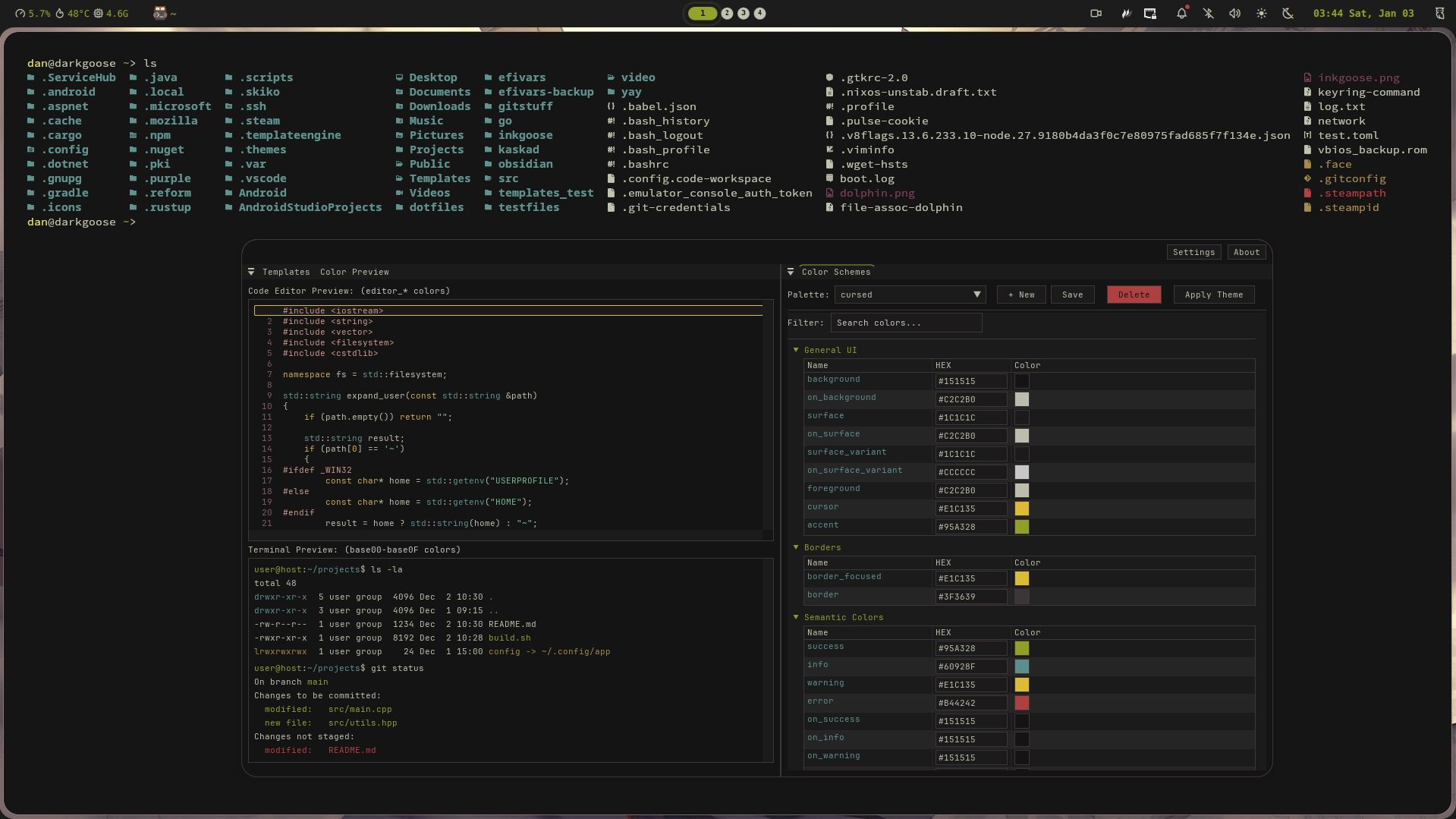Click the red Delete button

click(1134, 295)
